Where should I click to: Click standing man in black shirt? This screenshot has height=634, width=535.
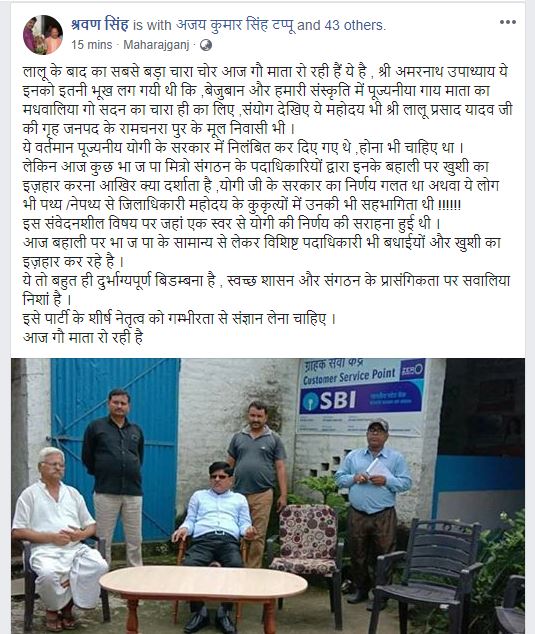[x=114, y=475]
